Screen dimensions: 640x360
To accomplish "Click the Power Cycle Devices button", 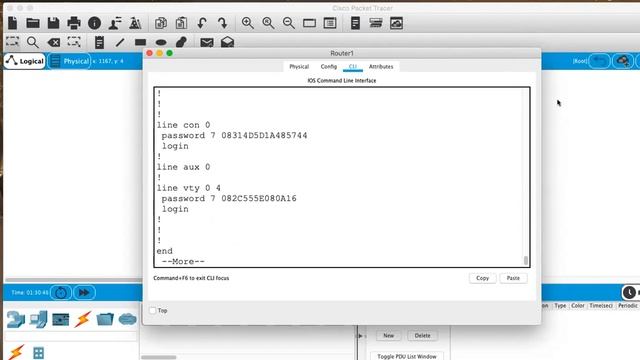I will tap(61, 293).
